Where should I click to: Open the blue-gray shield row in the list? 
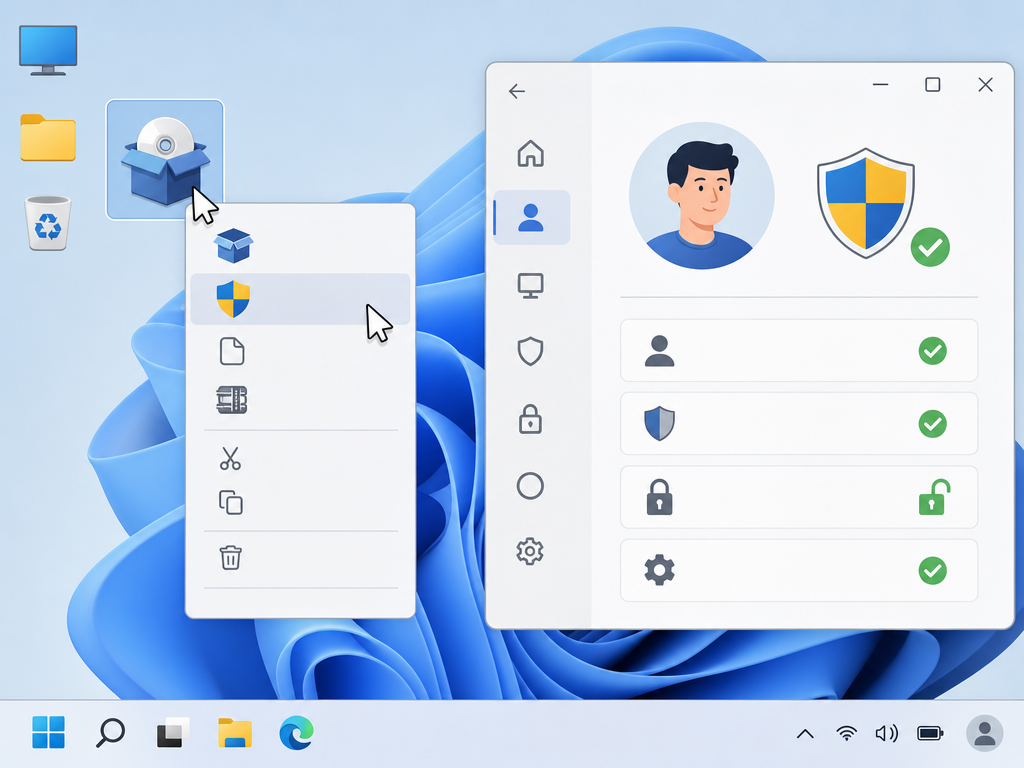click(799, 424)
